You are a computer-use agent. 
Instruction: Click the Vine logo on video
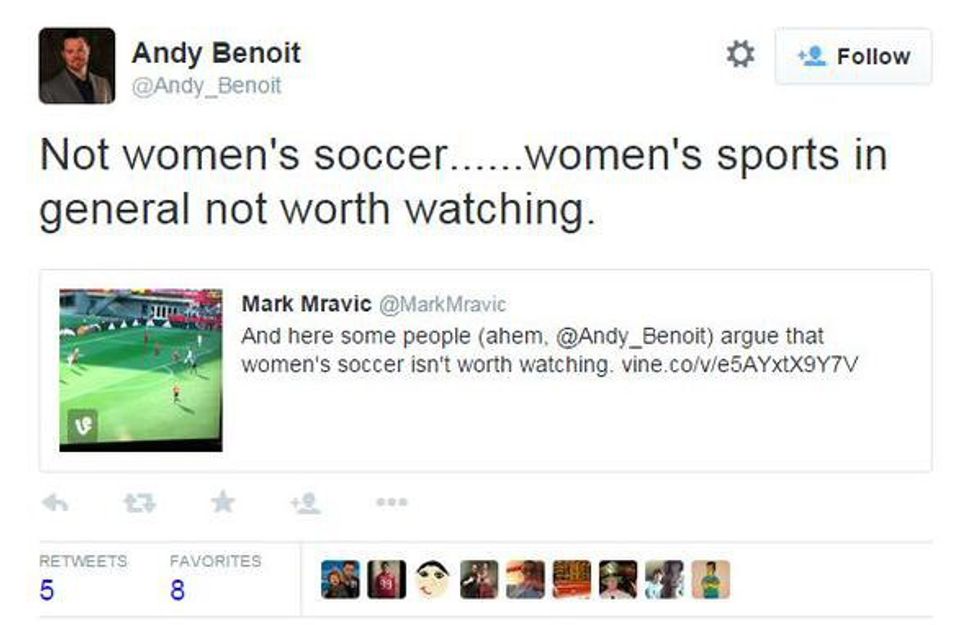click(80, 427)
